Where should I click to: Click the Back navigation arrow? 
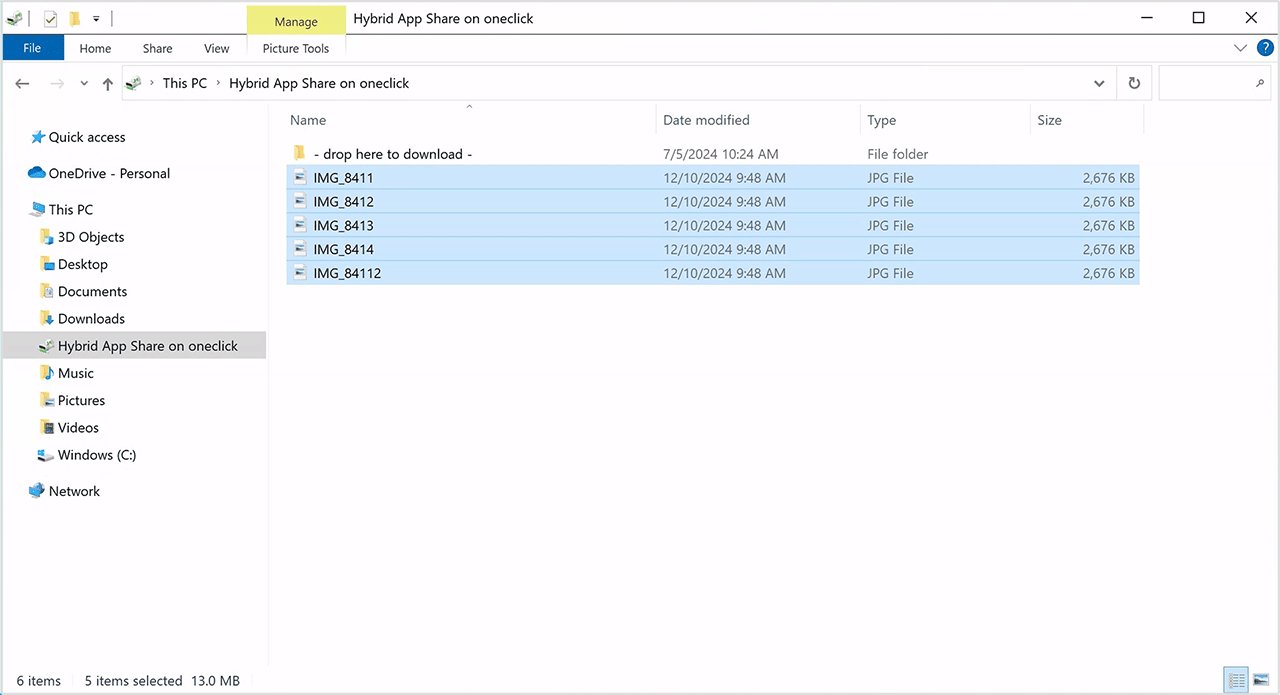point(23,84)
